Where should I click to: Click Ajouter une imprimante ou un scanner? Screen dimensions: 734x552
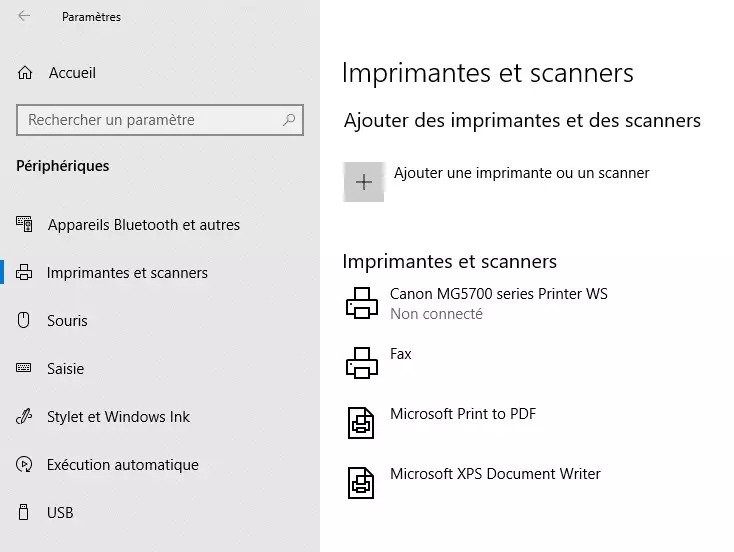[x=521, y=173]
